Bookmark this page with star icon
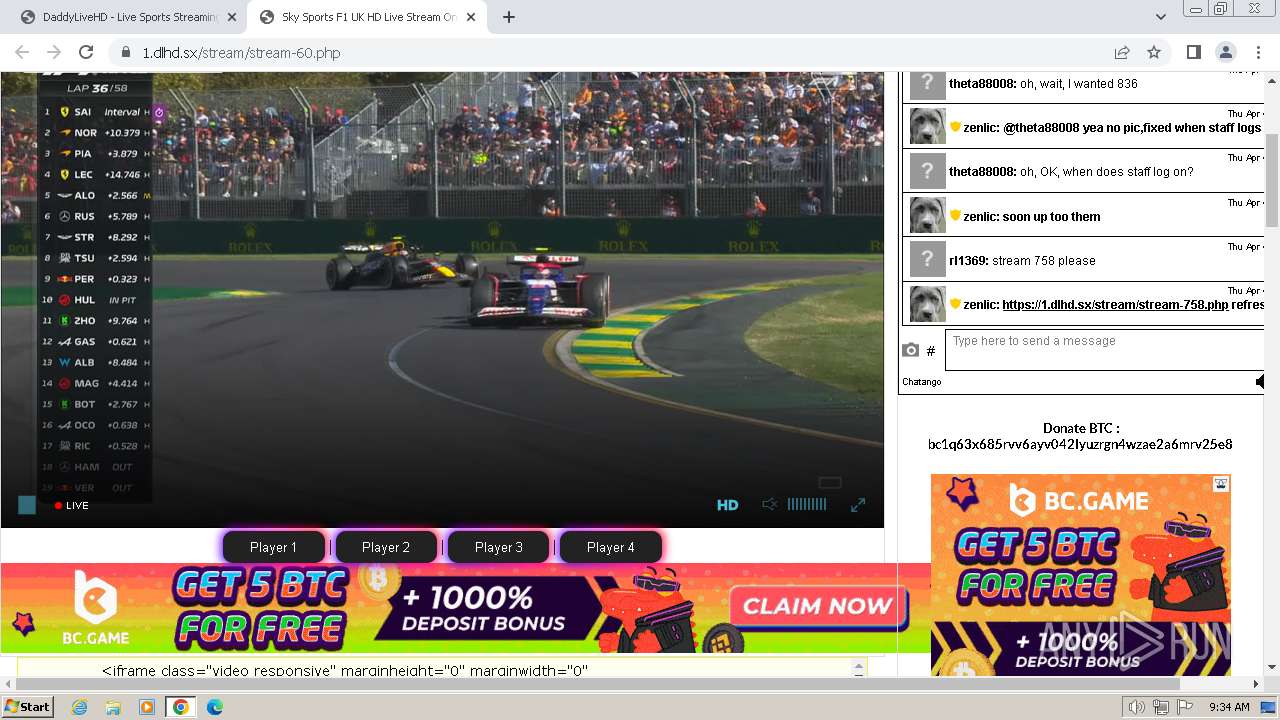 pyautogui.click(x=1154, y=53)
